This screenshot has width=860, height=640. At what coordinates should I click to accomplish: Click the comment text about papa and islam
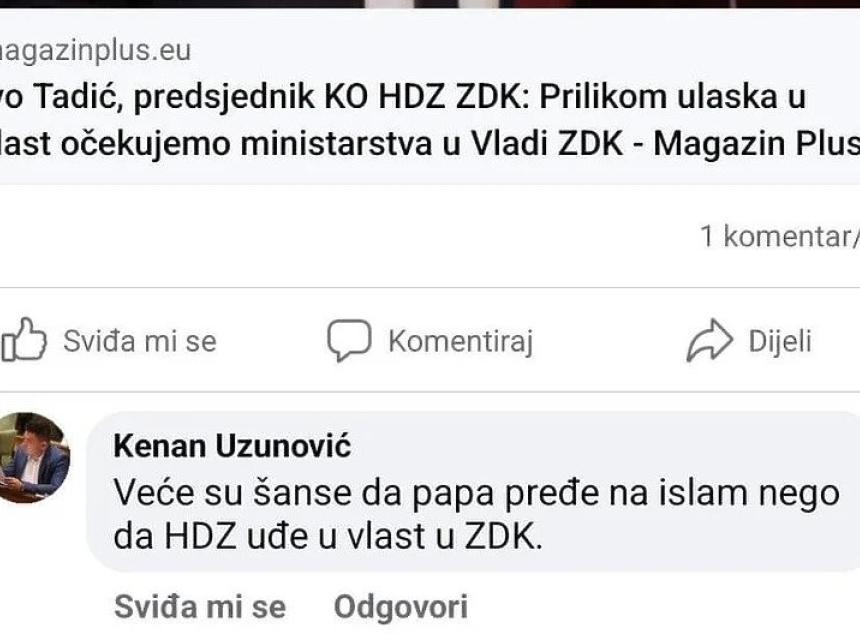(475, 492)
